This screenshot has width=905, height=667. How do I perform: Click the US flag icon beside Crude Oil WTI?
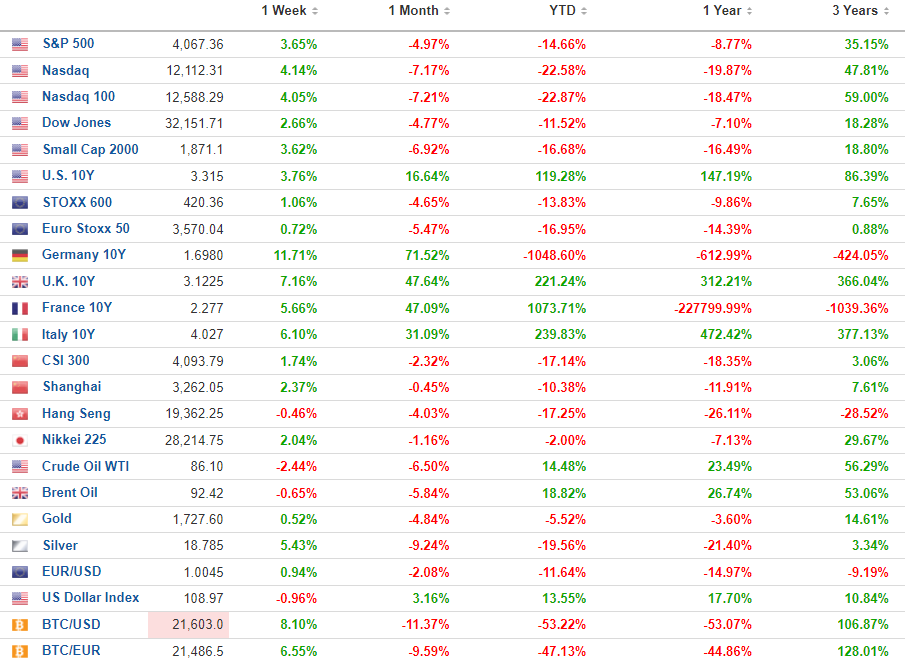coord(20,466)
